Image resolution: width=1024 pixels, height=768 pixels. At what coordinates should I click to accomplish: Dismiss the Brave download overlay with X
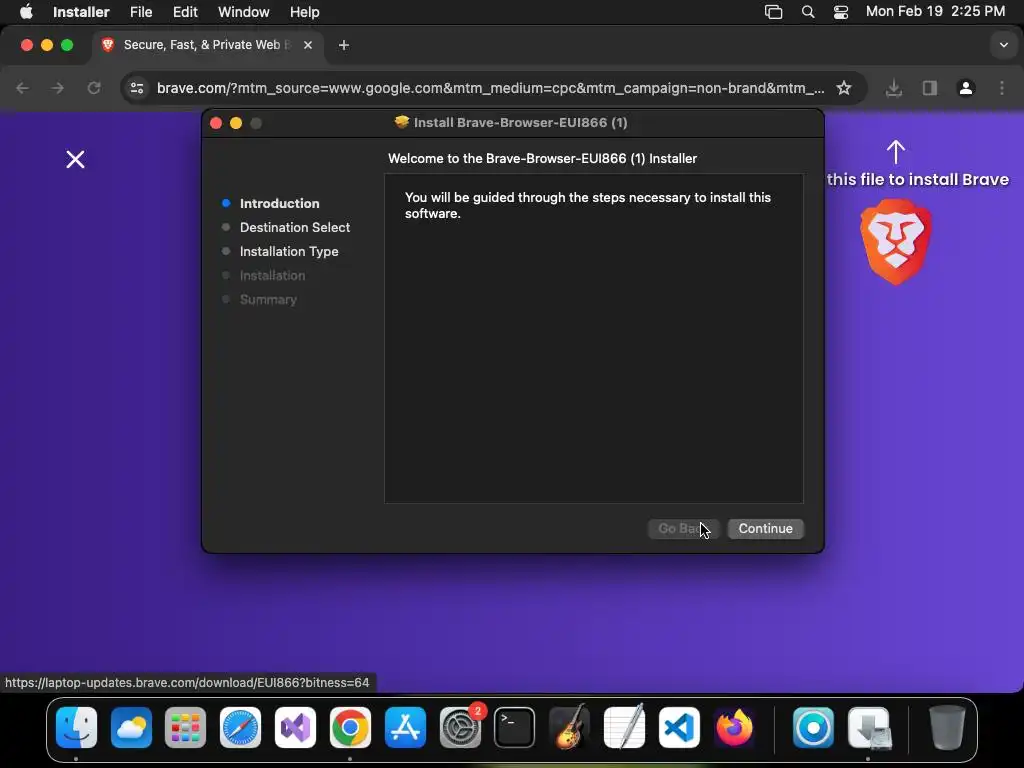pyautogui.click(x=75, y=159)
